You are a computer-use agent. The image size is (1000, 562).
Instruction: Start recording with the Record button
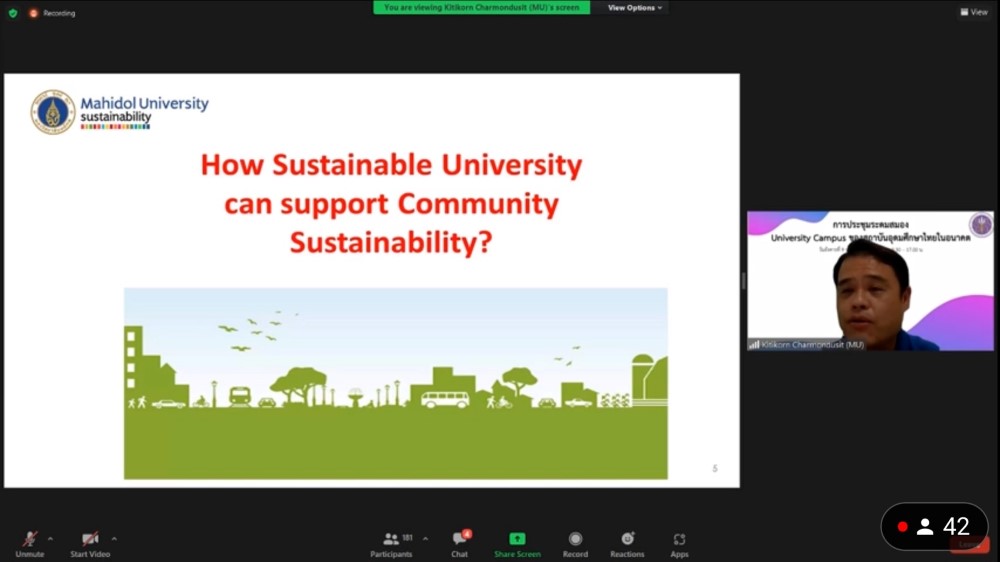(575, 540)
